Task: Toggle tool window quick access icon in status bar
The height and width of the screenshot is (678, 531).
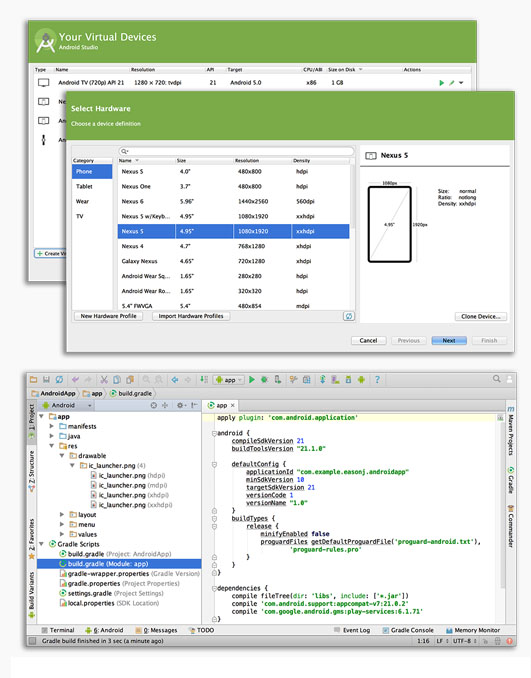Action: point(32,641)
